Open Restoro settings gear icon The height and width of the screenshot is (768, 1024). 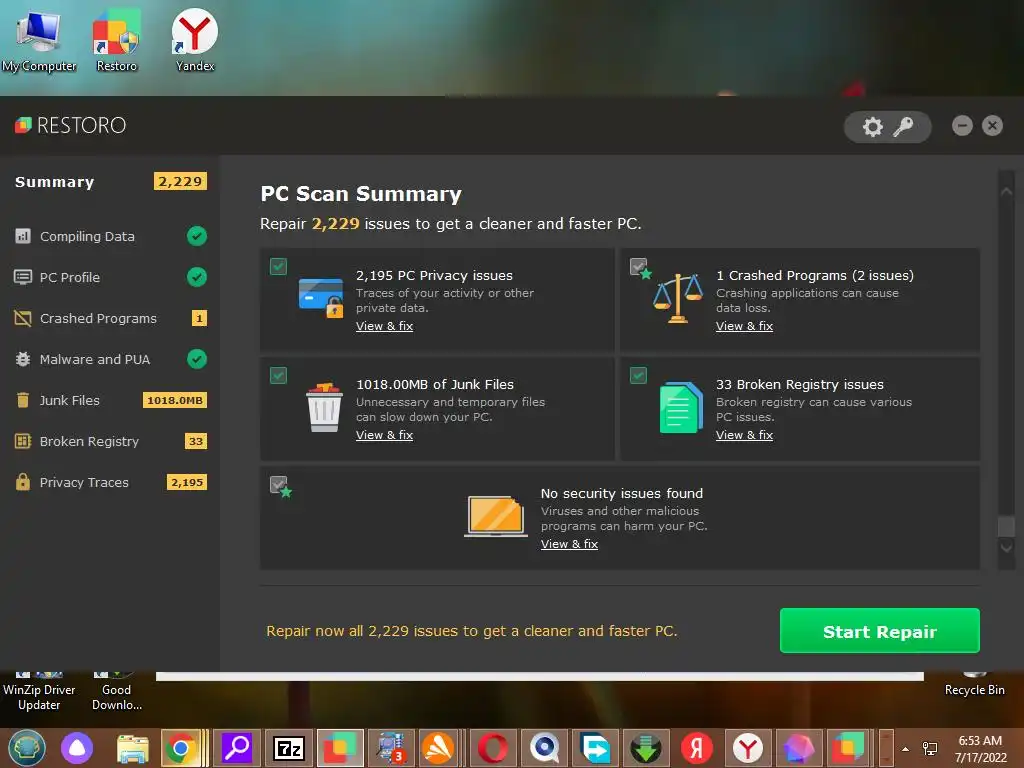[872, 126]
